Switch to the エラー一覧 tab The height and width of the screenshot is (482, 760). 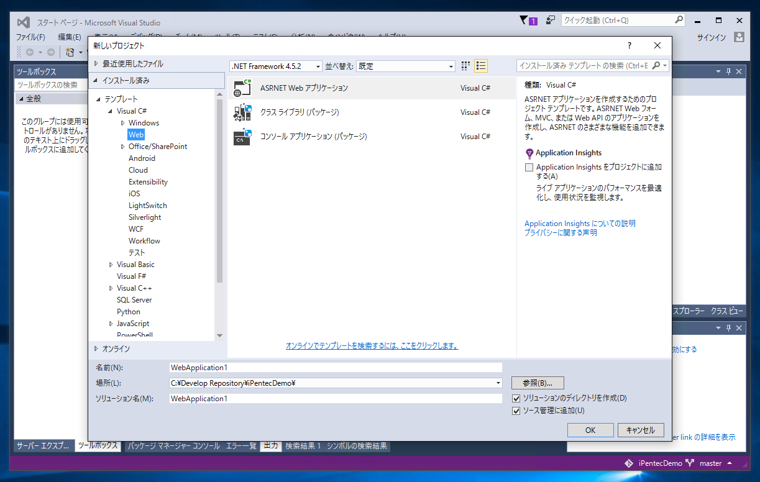[241, 446]
